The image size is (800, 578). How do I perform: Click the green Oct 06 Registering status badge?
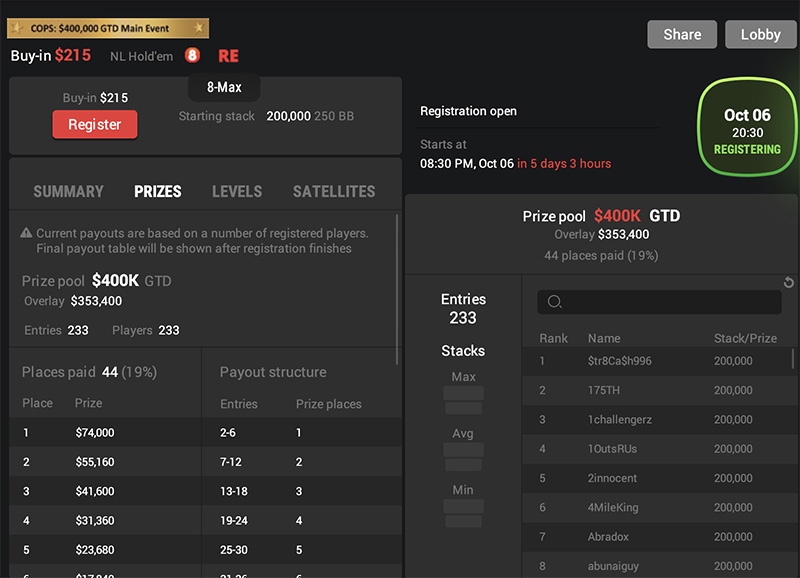(747, 131)
